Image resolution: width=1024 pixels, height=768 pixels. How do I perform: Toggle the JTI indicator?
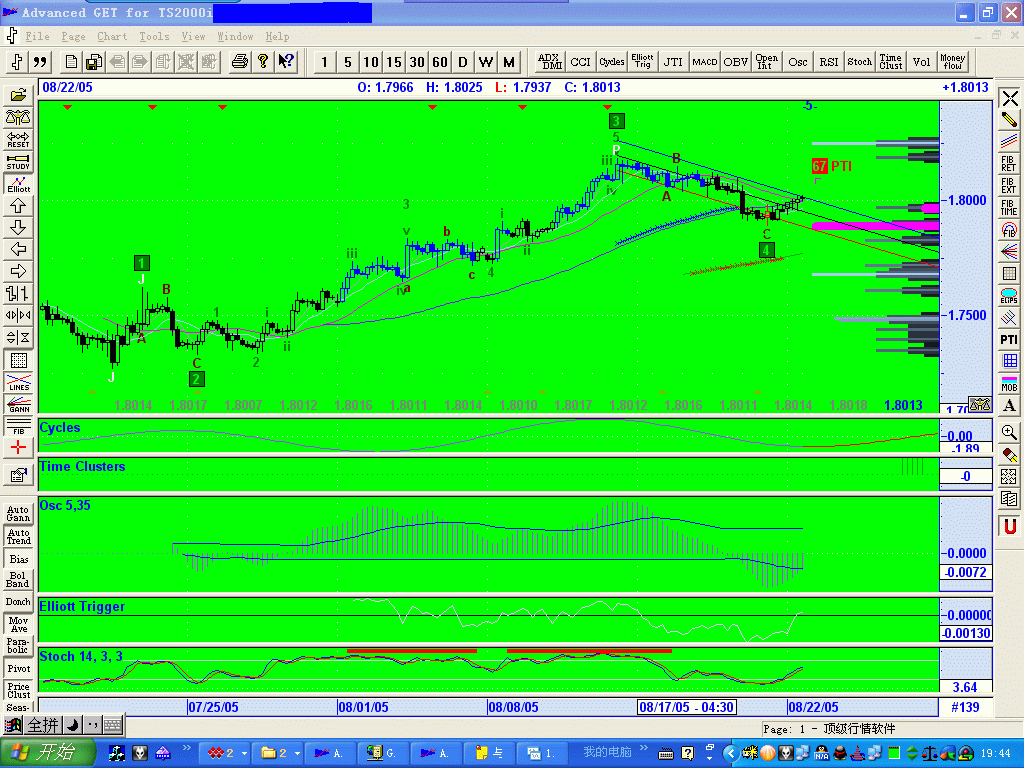[673, 62]
